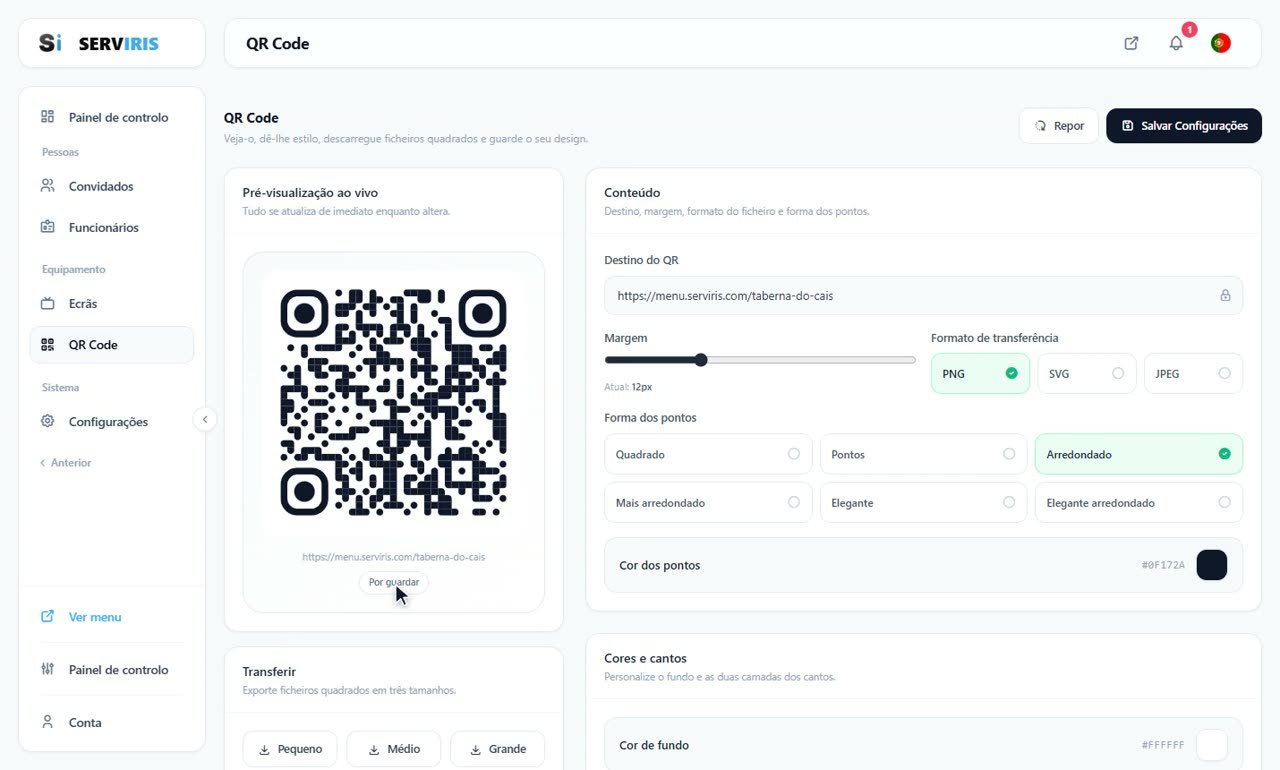The width and height of the screenshot is (1280, 770).
Task: Choose Pontos dot shape
Action: [x=923, y=454]
